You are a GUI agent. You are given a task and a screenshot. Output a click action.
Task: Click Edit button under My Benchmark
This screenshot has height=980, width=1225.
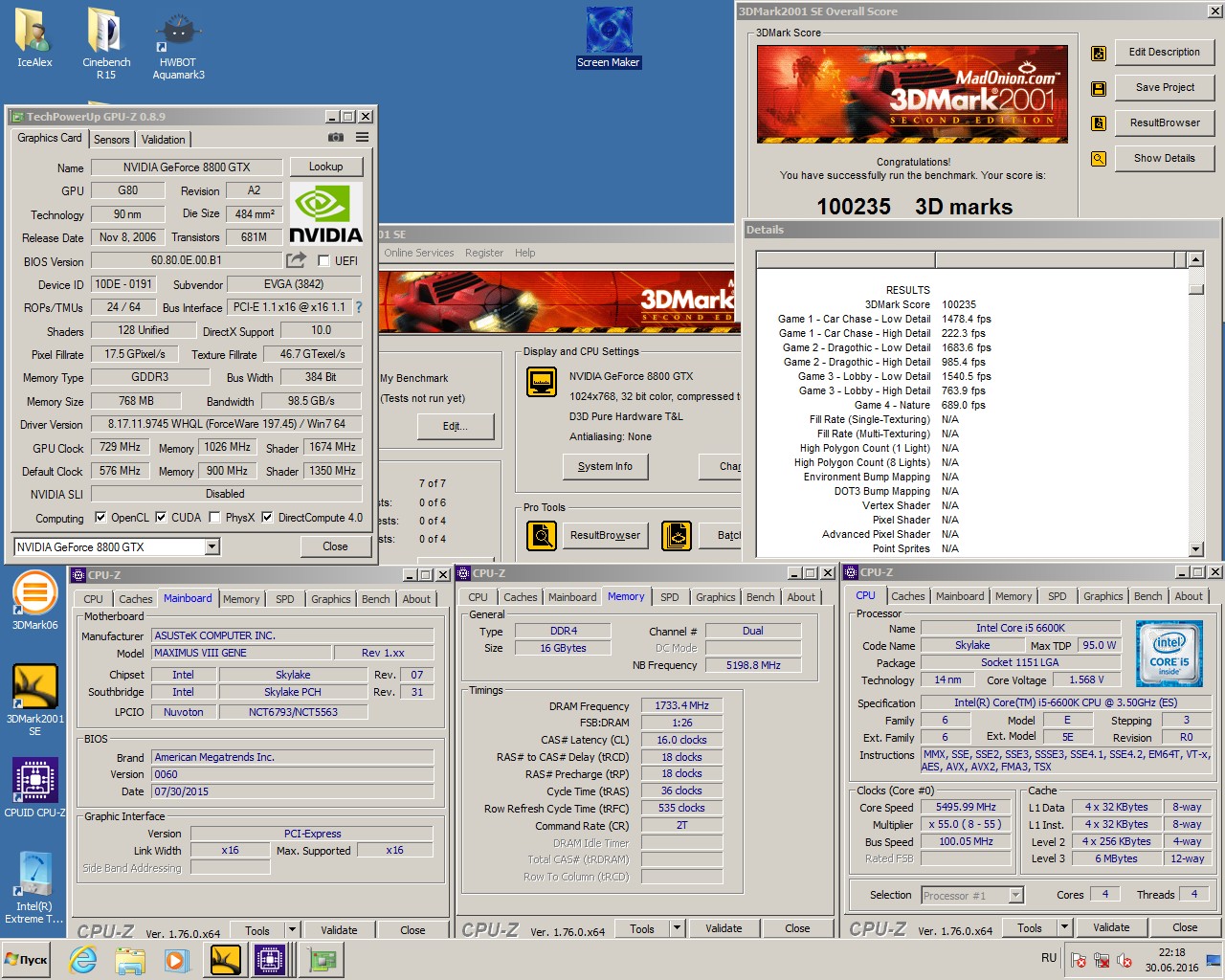point(454,426)
